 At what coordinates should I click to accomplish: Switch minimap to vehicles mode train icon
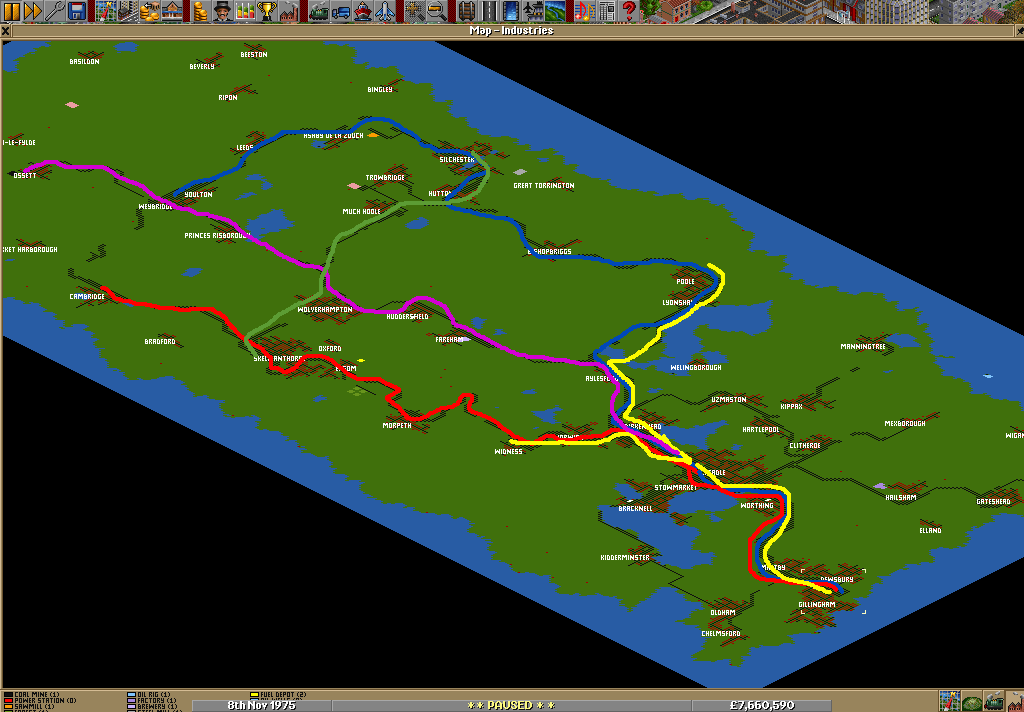(x=993, y=701)
